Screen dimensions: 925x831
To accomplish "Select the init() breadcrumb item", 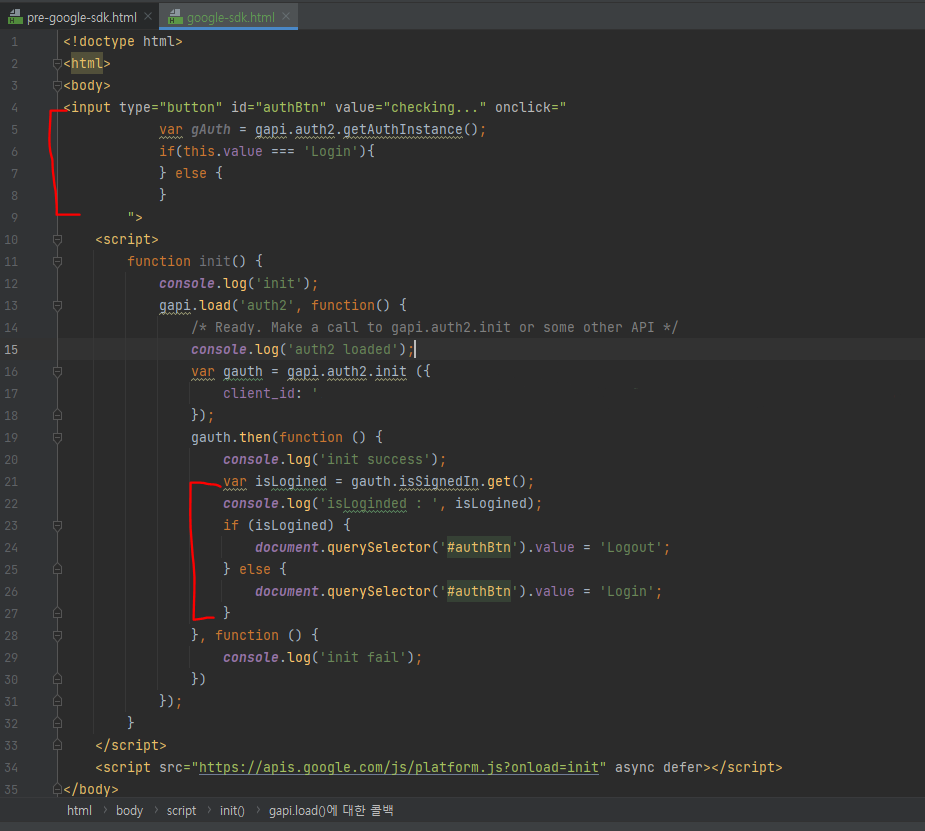I will (x=232, y=810).
